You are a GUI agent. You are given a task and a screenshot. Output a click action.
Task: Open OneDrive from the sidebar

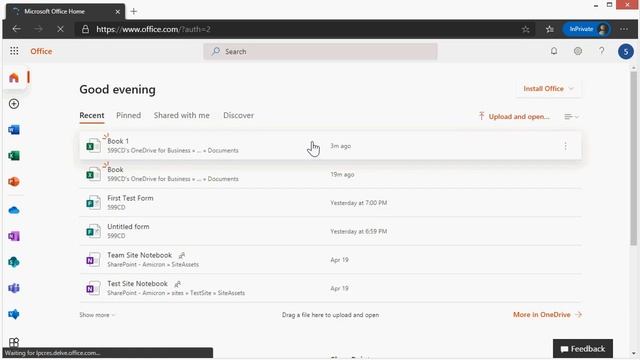coord(14,210)
